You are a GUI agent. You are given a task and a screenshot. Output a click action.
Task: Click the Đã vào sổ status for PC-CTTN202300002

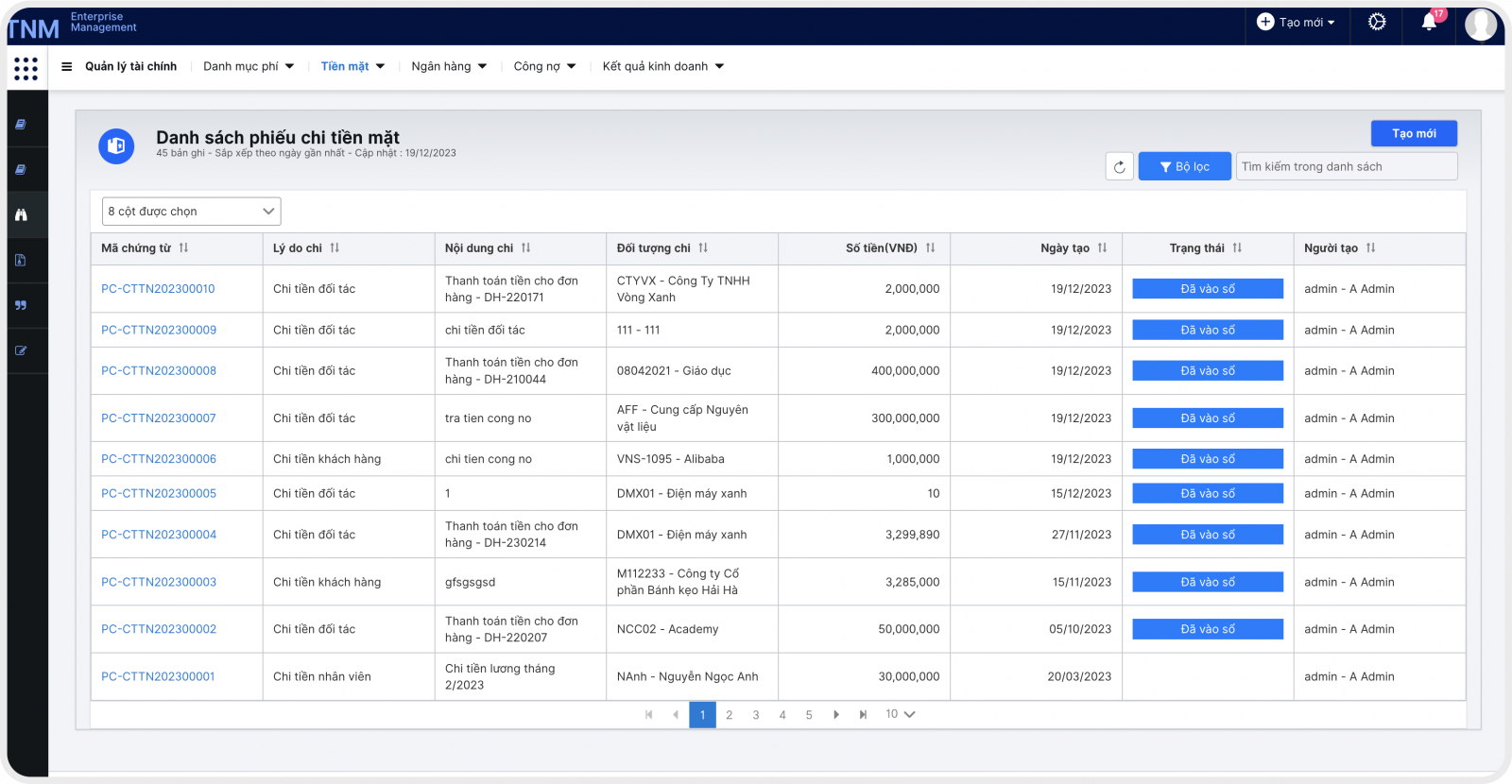pyautogui.click(x=1208, y=629)
